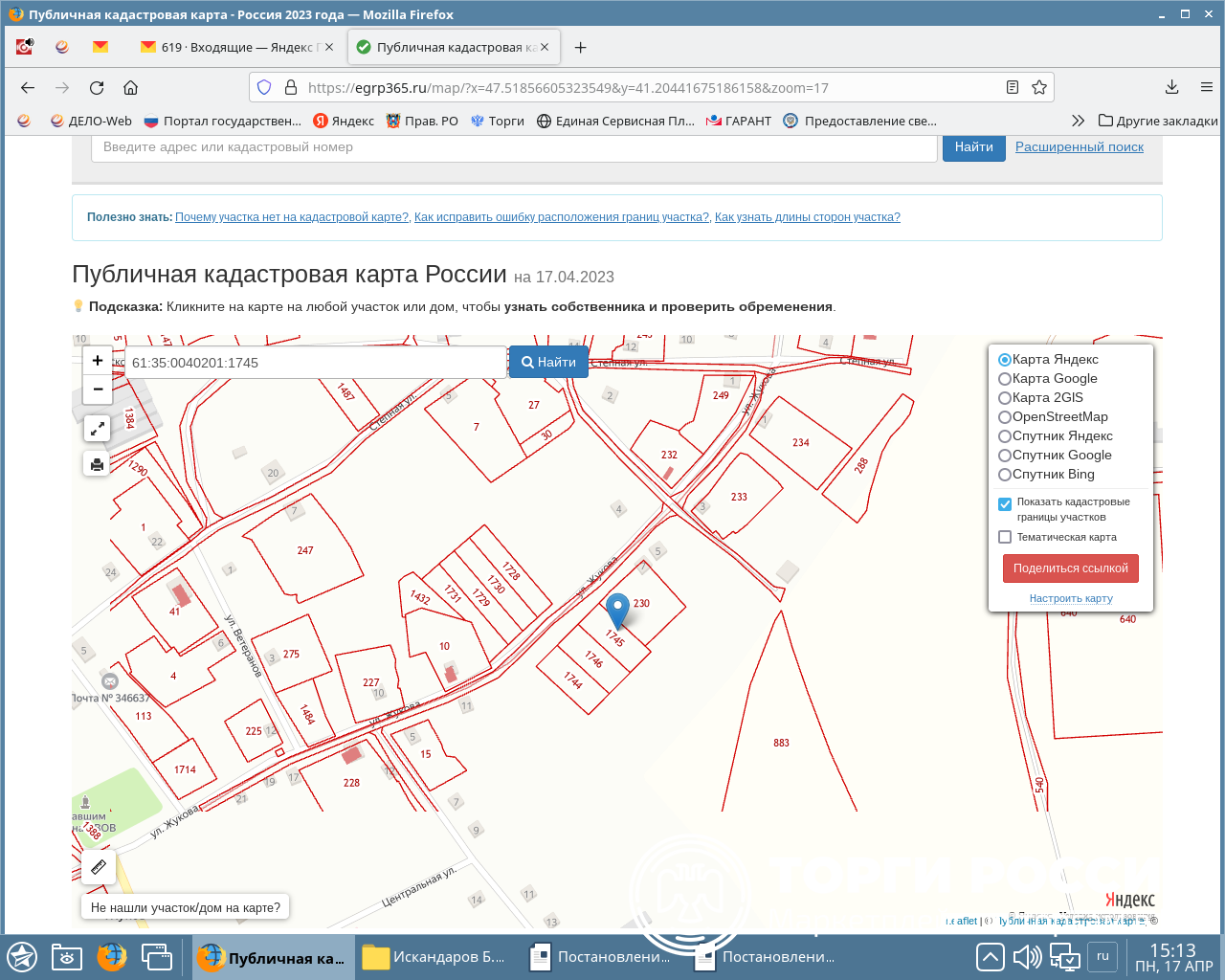
Task: Launch Firefox from taskbar
Action: click(x=112, y=957)
